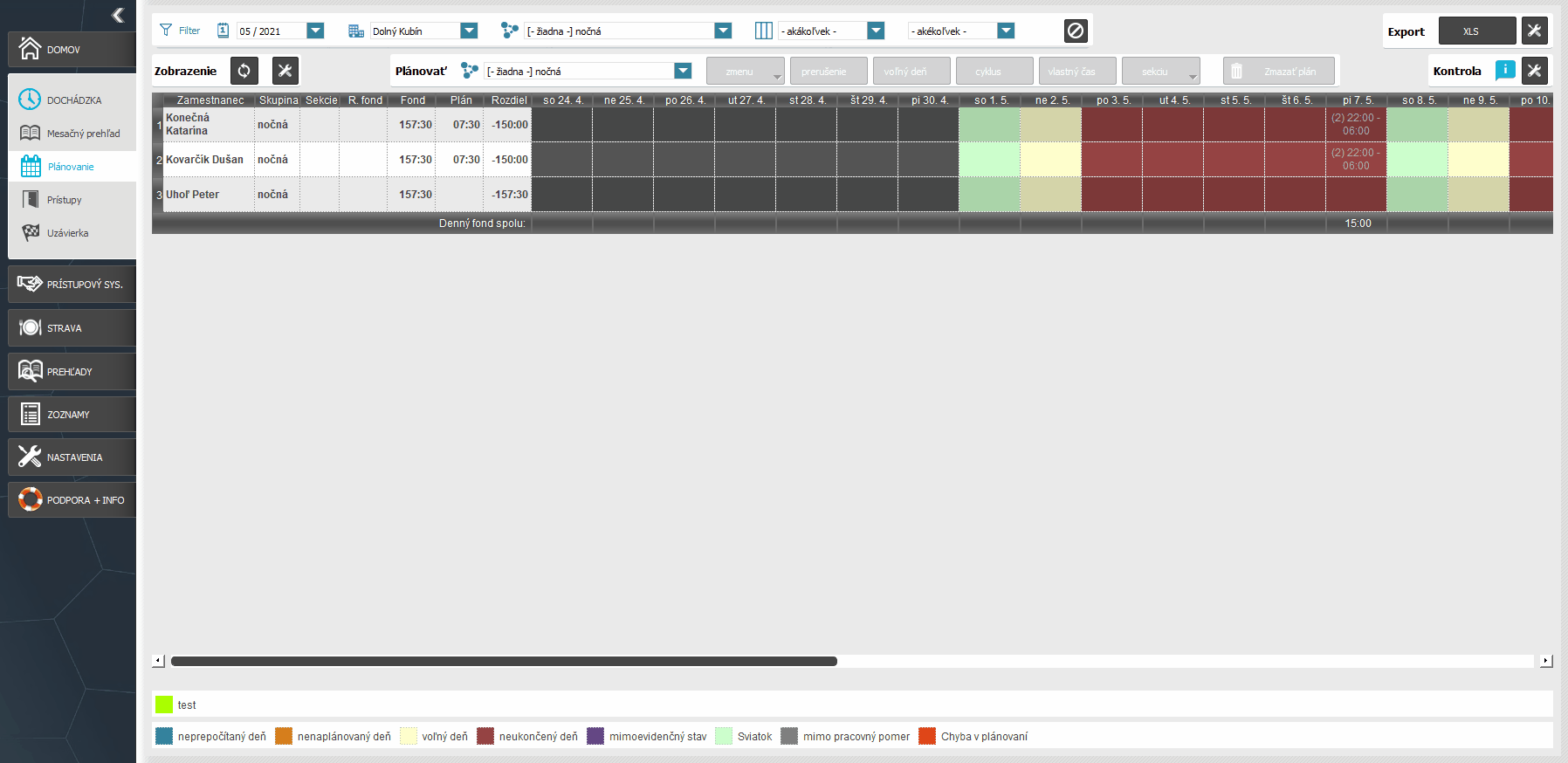1568x763 pixels.
Task: Open the filter group 'žiadna - nočná' dropdown
Action: click(723, 31)
